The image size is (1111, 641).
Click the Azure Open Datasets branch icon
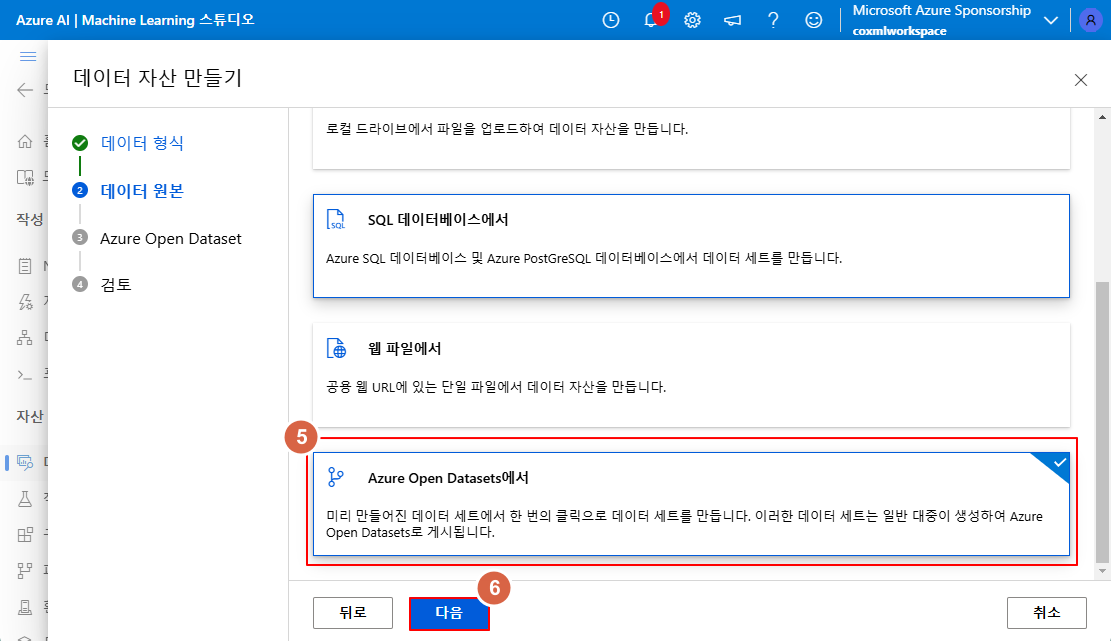[x=336, y=477]
